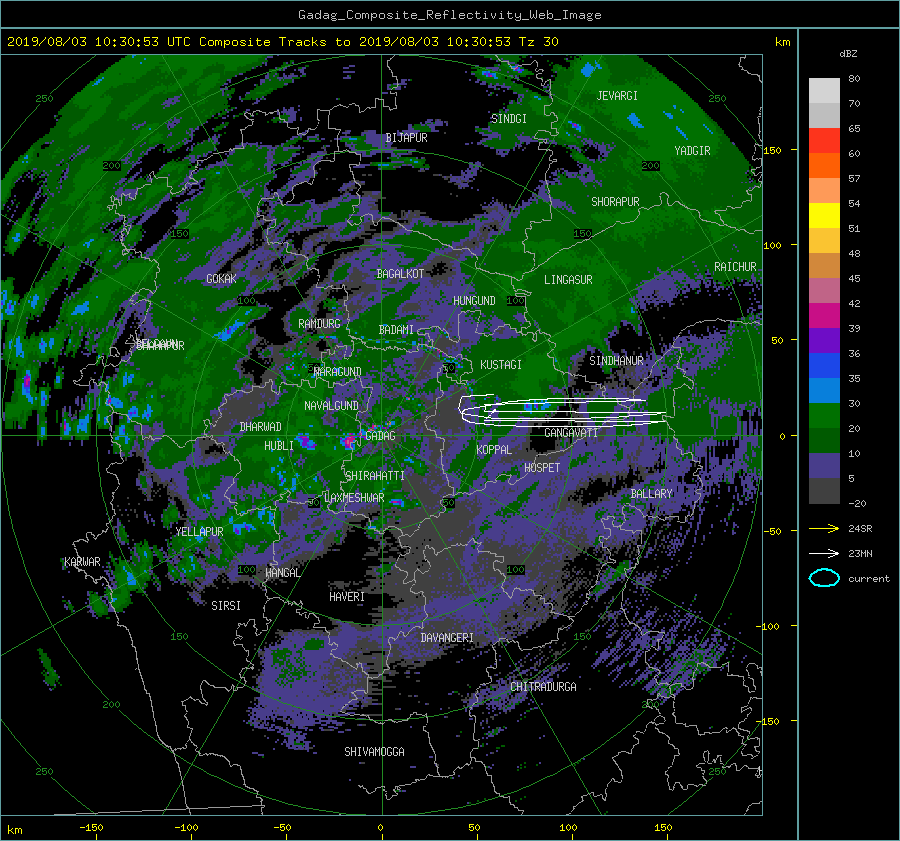Click the GANGAVATI city label
This screenshot has width=900, height=841.
click(571, 433)
